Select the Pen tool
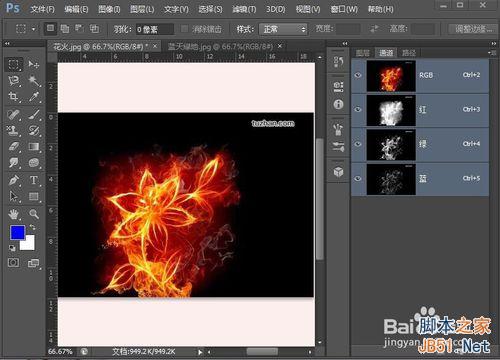 click(x=13, y=180)
